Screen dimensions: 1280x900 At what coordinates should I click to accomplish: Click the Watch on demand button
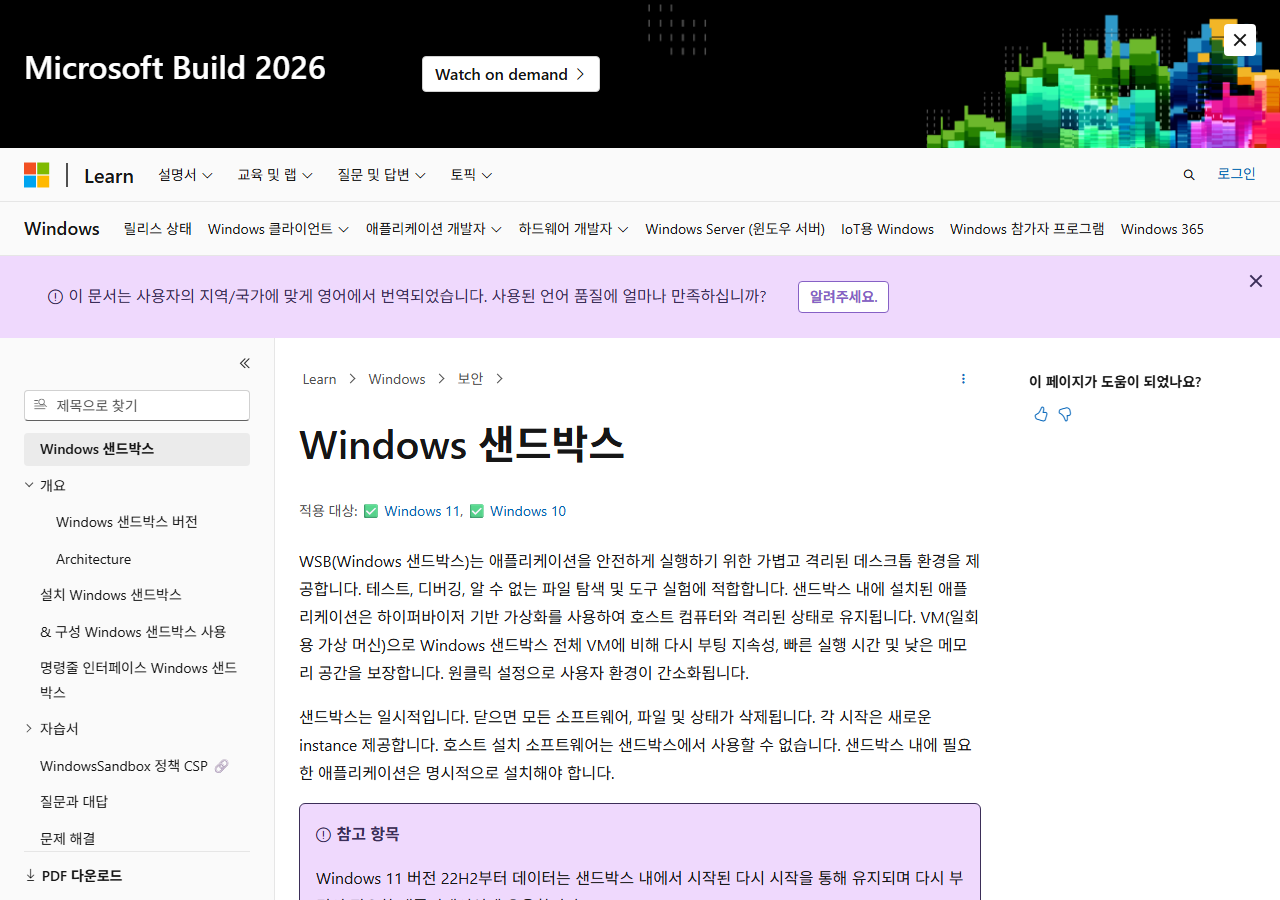511,74
